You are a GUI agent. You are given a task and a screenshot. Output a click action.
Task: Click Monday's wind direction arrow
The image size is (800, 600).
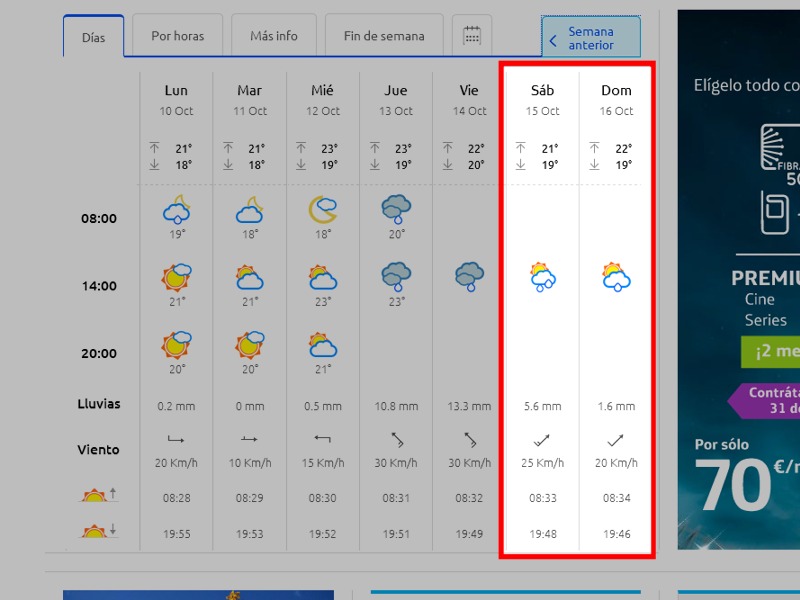pyautogui.click(x=176, y=438)
